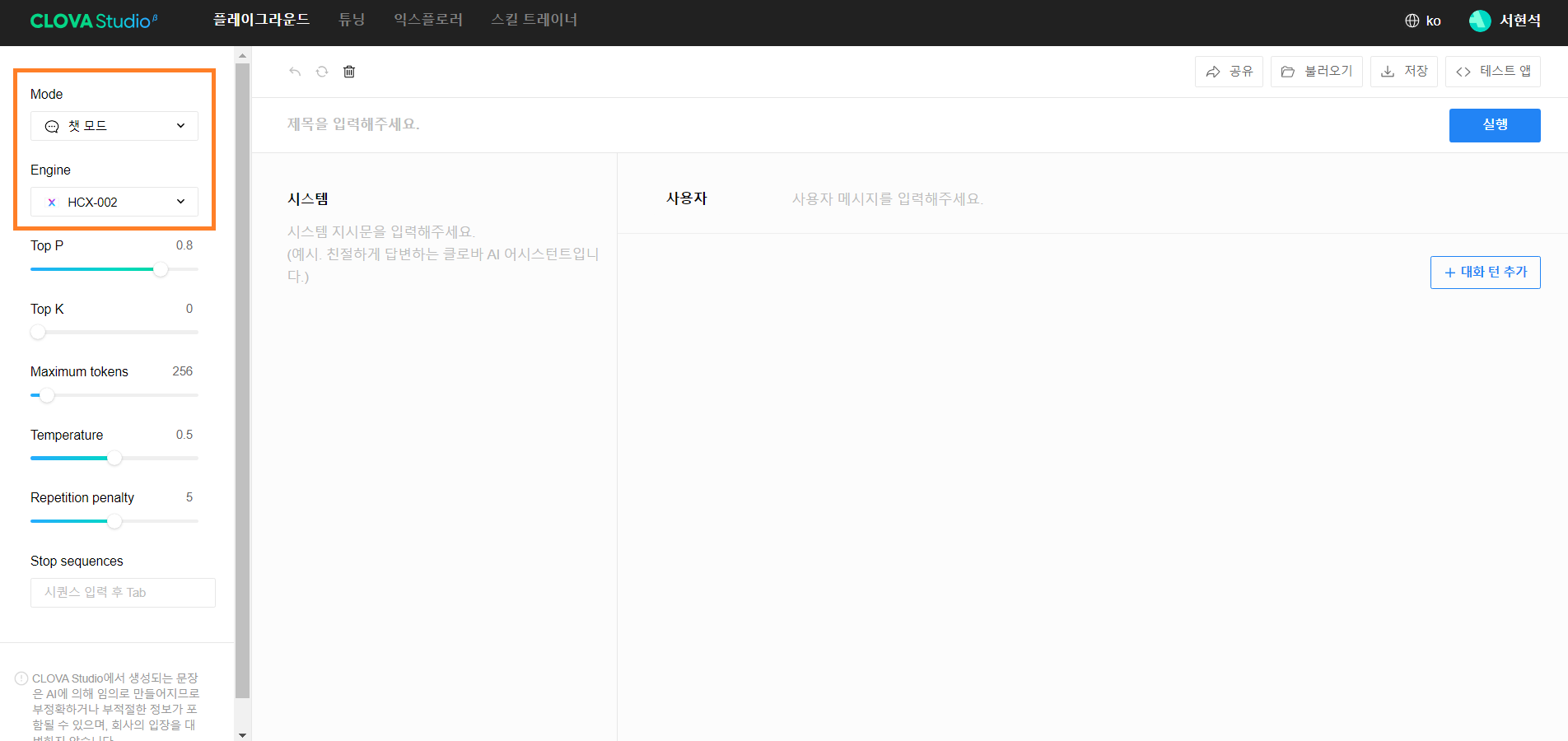Click the Top K value 0
Image resolution: width=1568 pixels, height=741 pixels.
(x=189, y=309)
